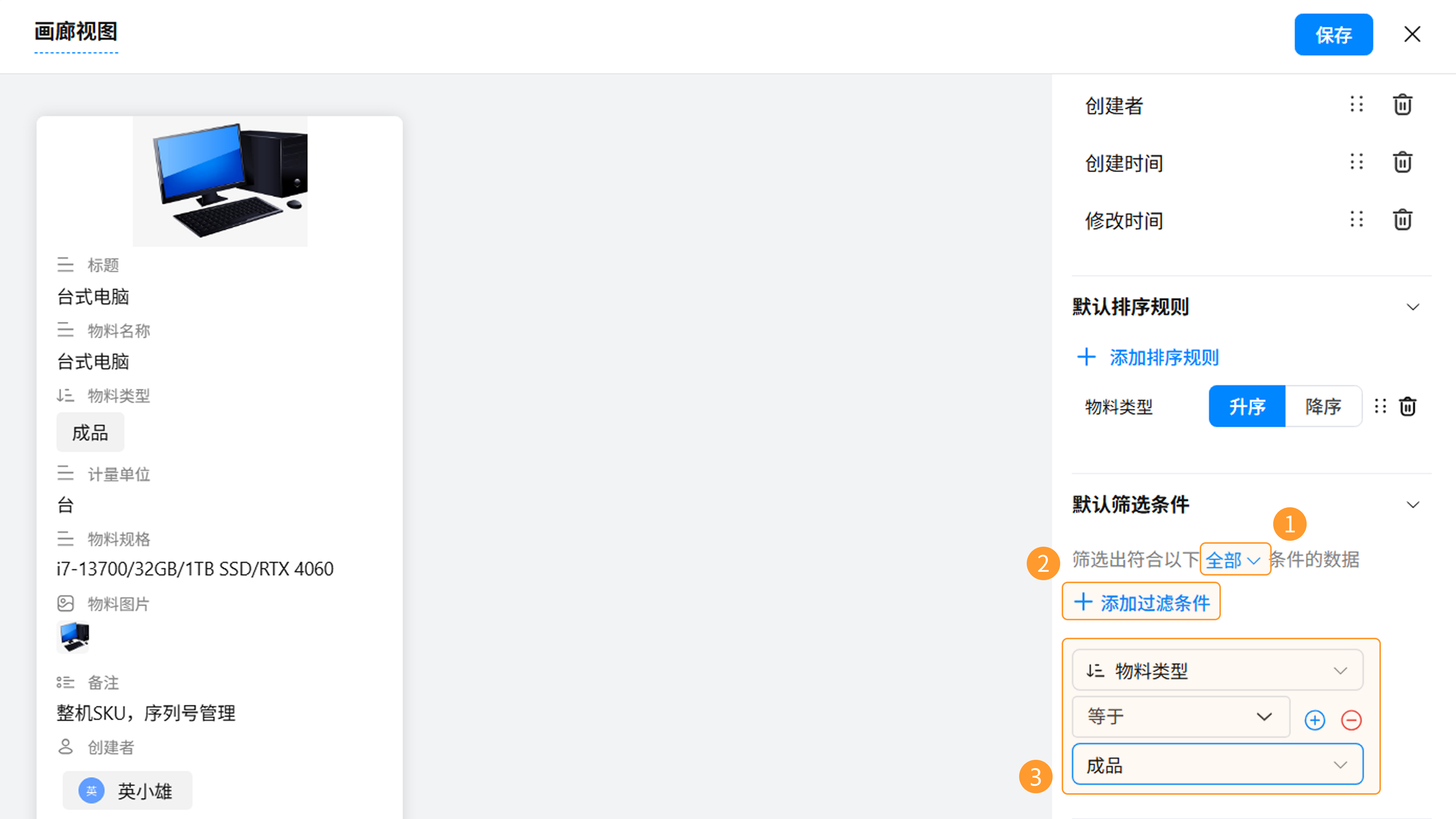The width and height of the screenshot is (1456, 819).
Task: Click drag handle beside 修改时间
Action: click(x=1357, y=220)
